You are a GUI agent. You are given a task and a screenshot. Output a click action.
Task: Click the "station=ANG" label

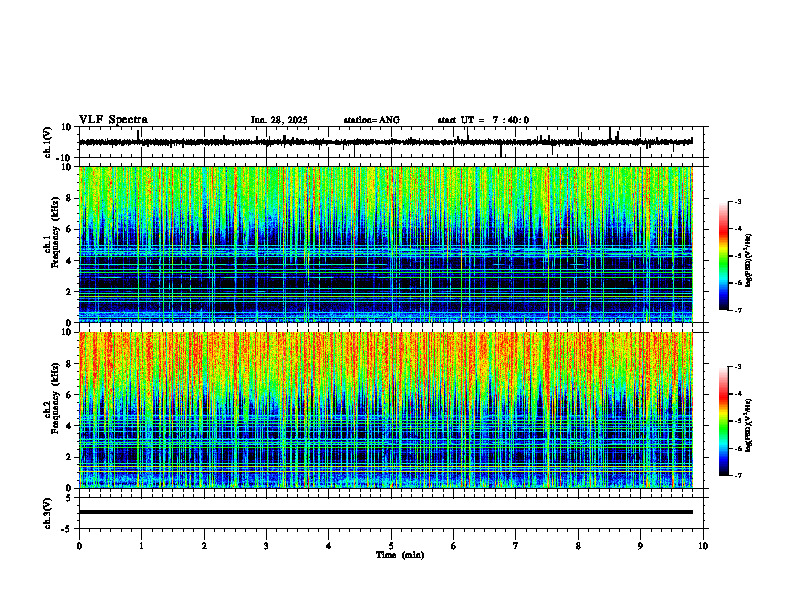point(371,120)
